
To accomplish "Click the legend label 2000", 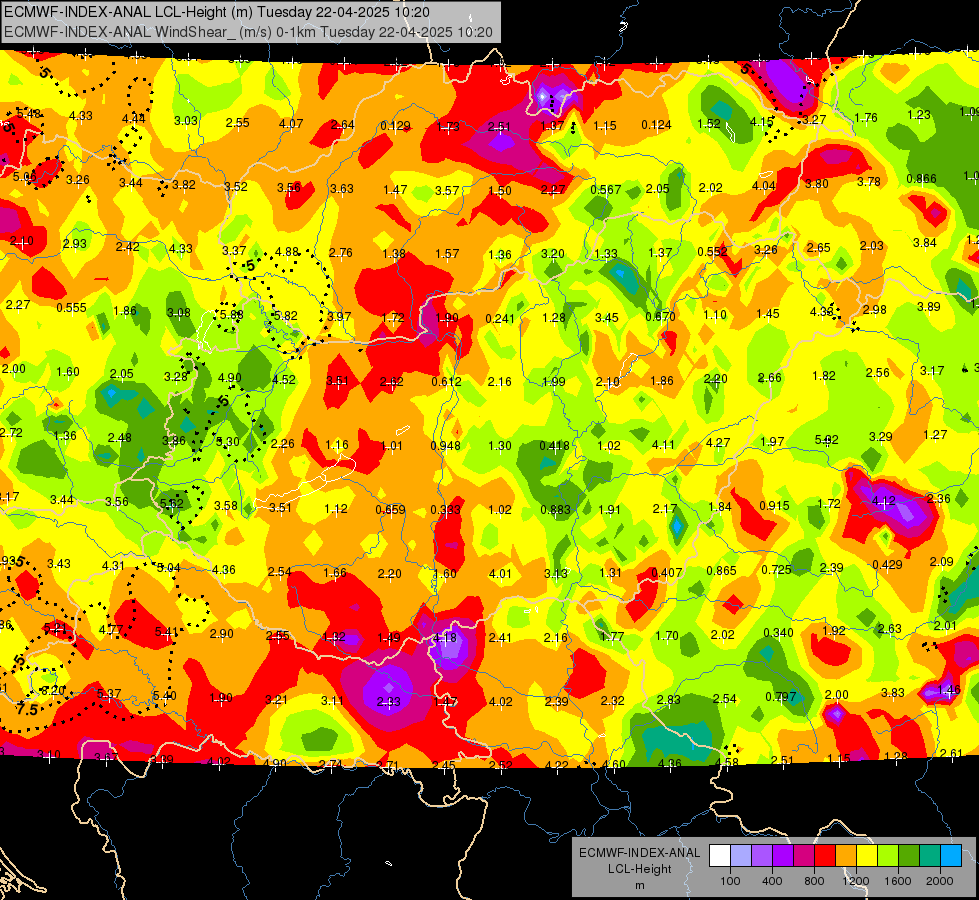I will [940, 881].
